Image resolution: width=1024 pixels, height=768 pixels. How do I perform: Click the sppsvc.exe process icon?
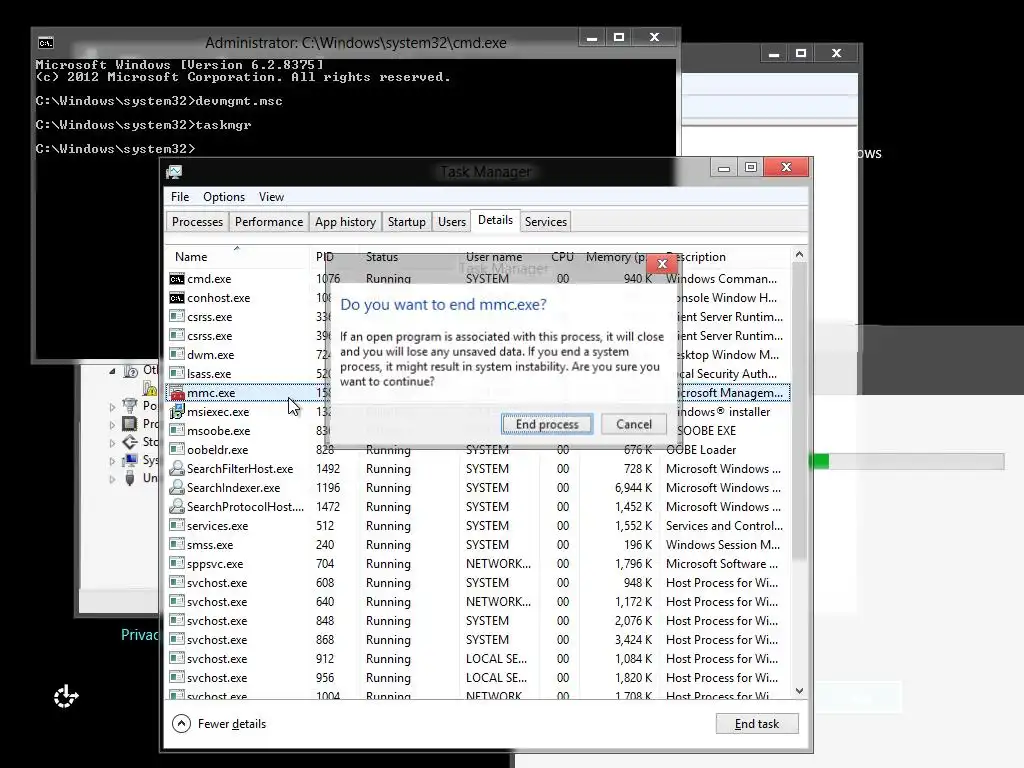[x=176, y=564]
